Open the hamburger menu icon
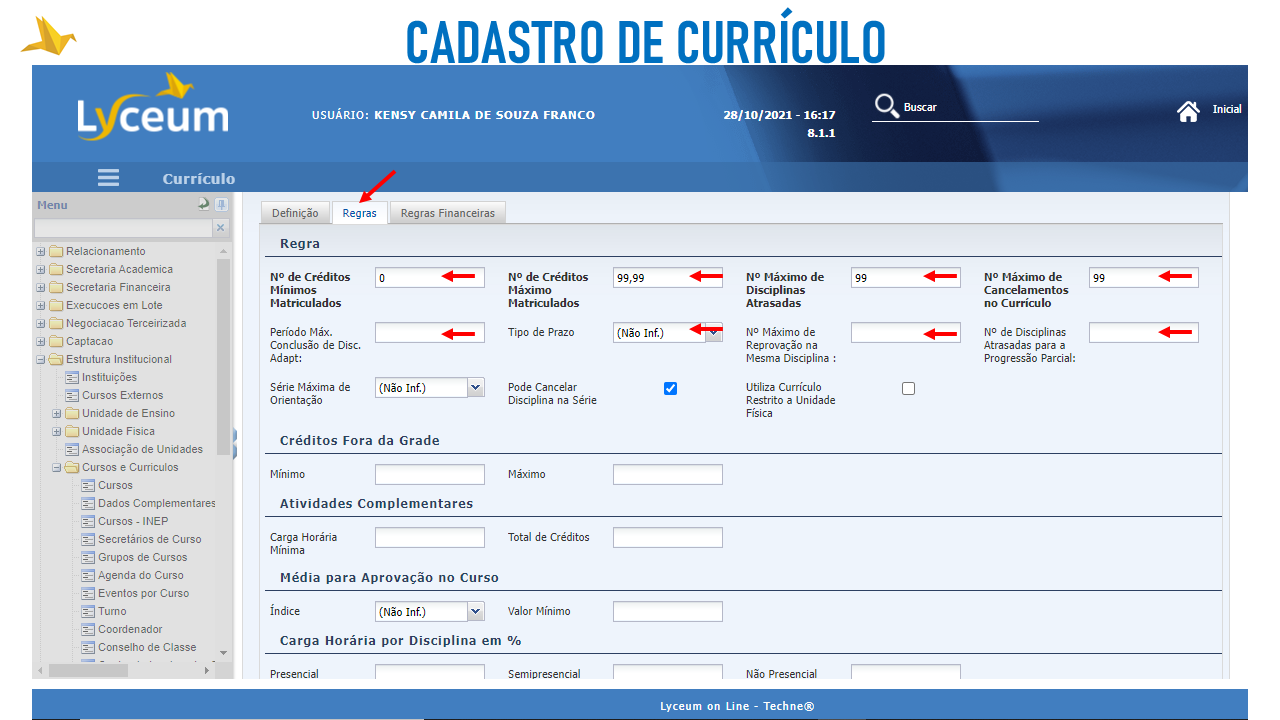1280x720 pixels. coord(108,178)
